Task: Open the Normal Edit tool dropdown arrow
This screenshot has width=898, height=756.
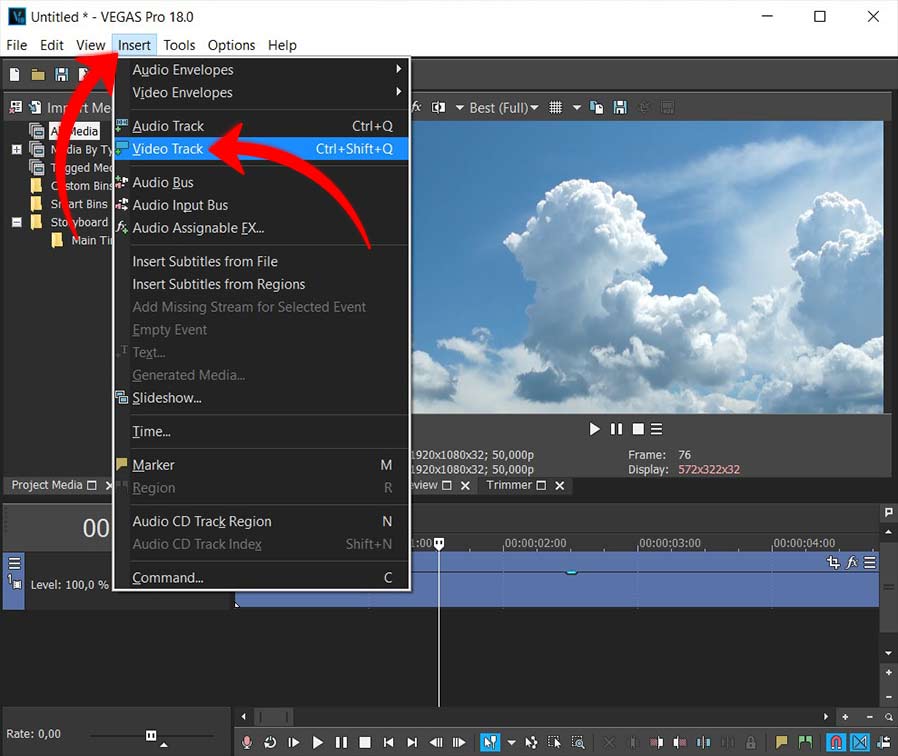Action: pyautogui.click(x=511, y=743)
